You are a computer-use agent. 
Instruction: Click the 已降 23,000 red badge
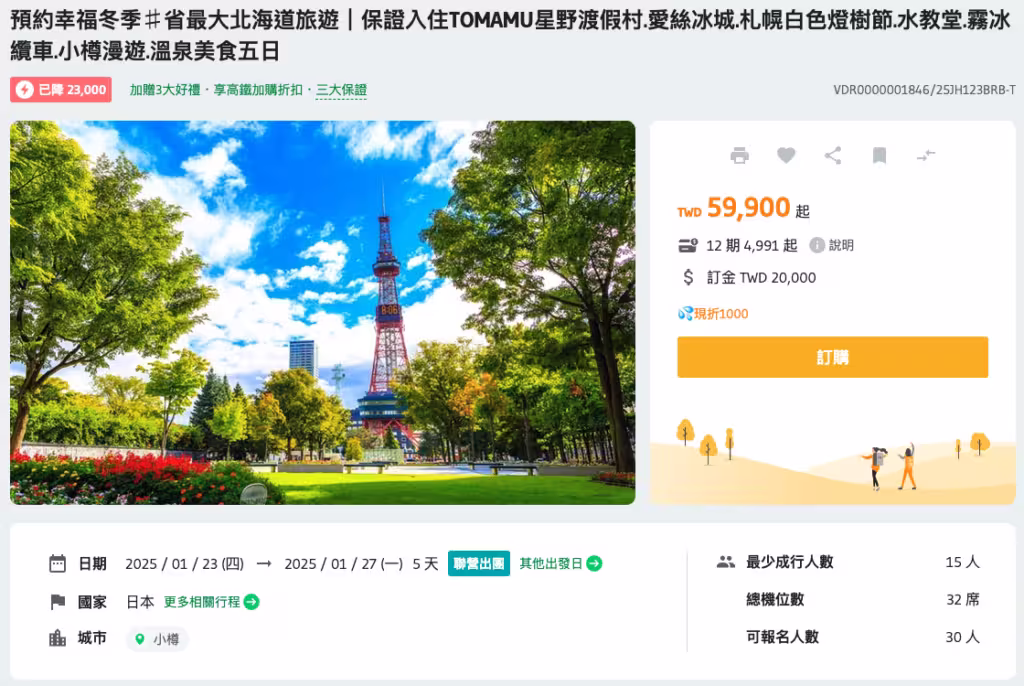tap(61, 90)
